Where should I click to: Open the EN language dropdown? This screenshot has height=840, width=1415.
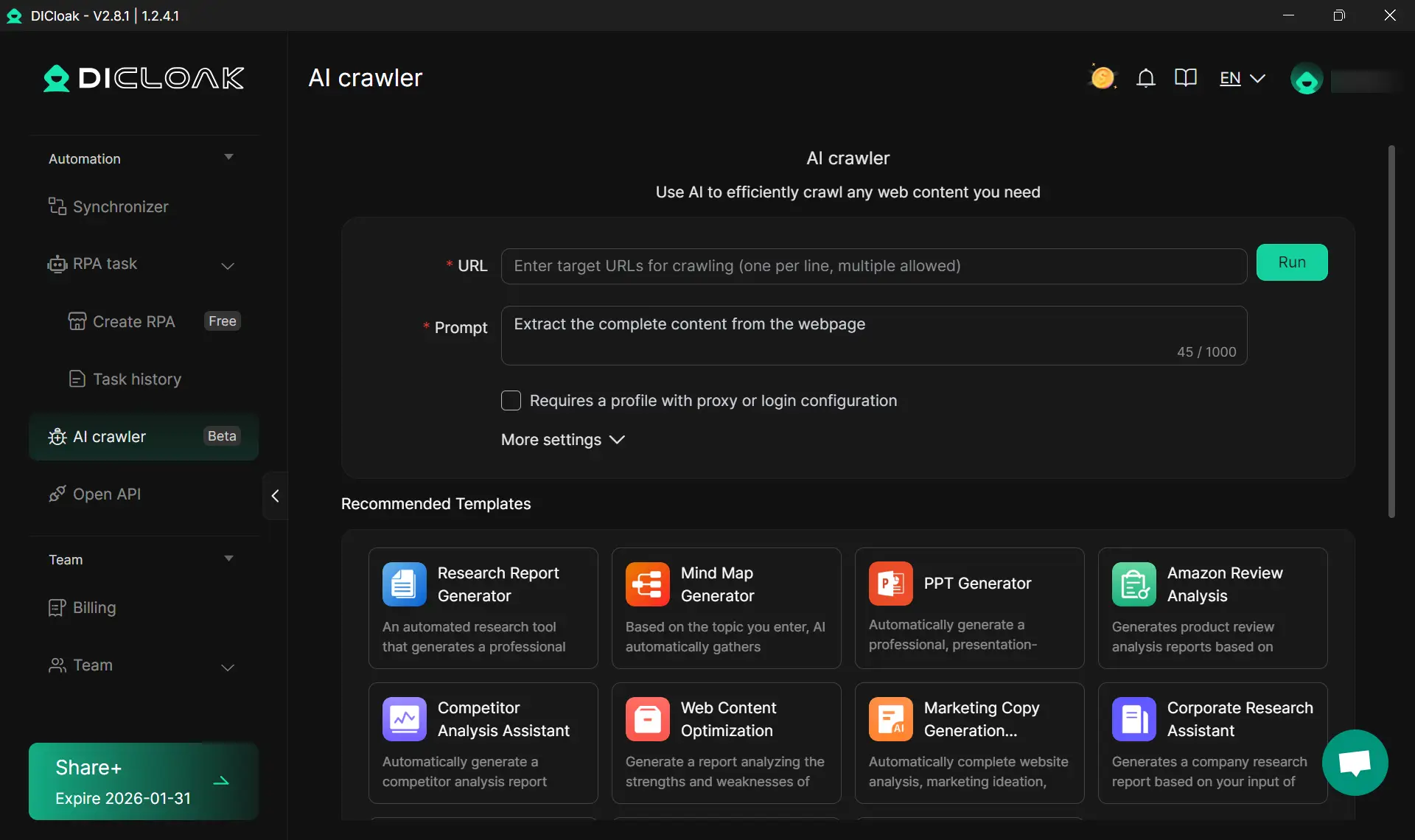1242,78
